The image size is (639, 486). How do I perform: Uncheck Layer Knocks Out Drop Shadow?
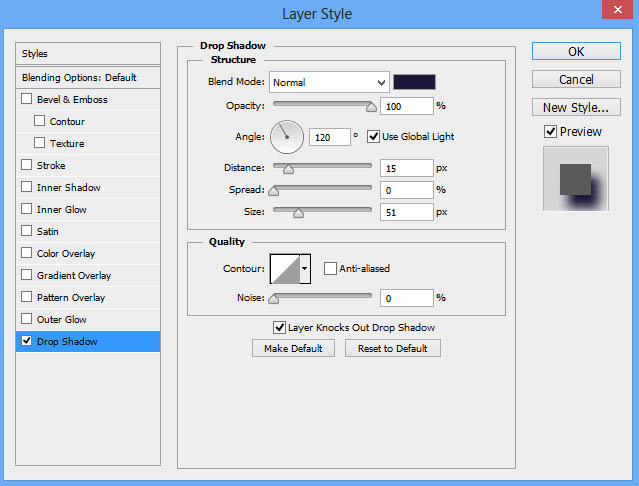[279, 327]
